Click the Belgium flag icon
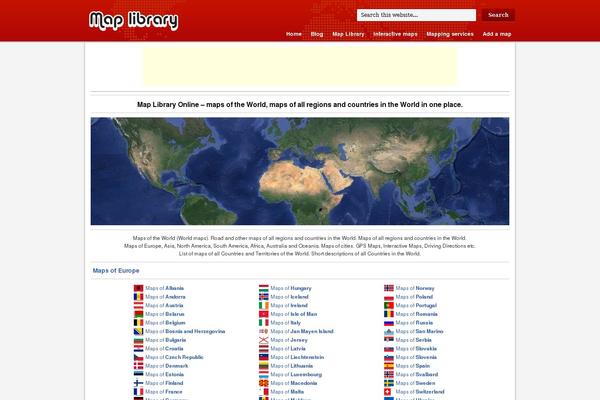Screen dimensions: 600x400 pyautogui.click(x=138, y=322)
